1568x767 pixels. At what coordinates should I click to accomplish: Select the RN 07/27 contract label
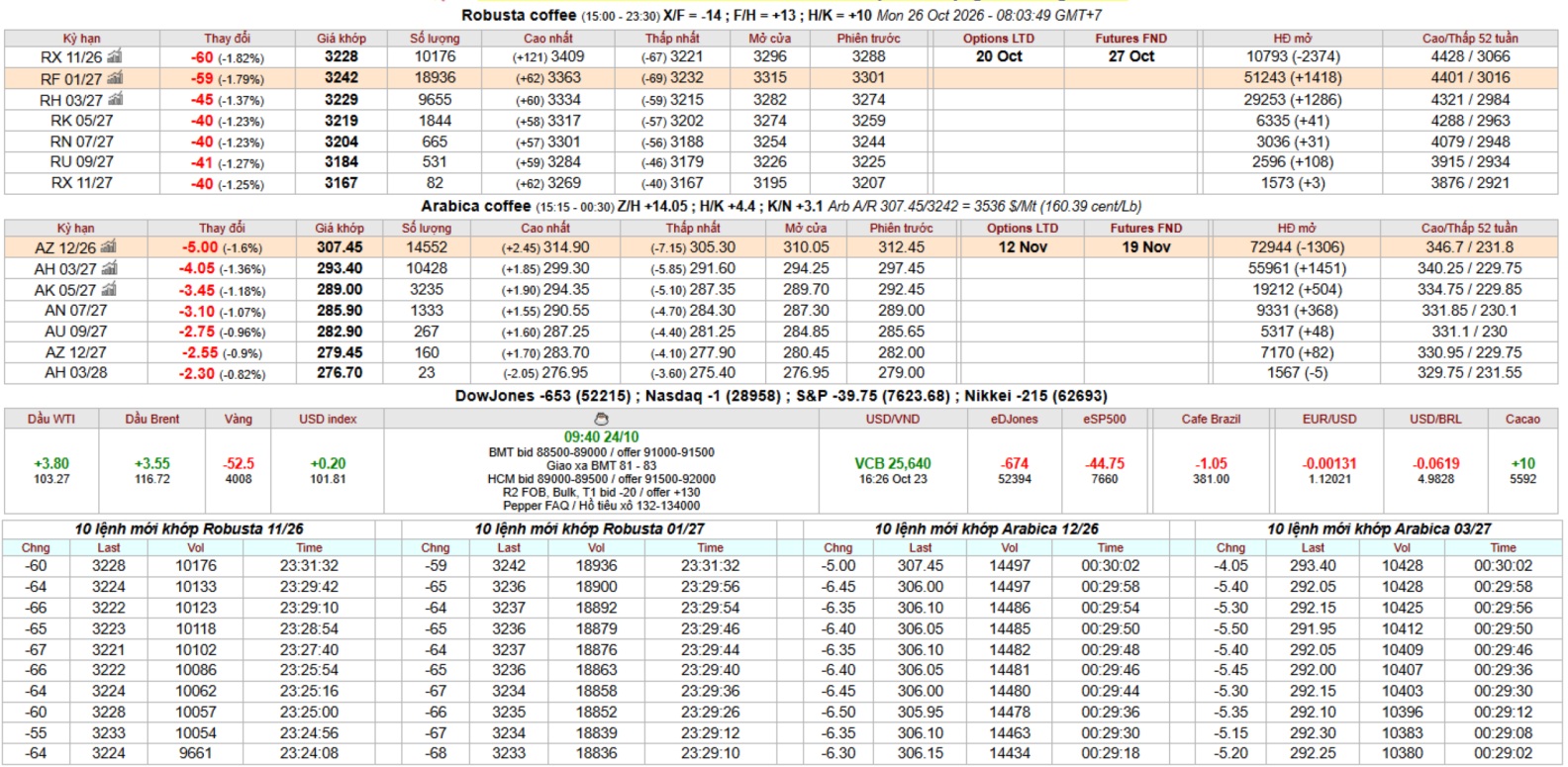82,142
